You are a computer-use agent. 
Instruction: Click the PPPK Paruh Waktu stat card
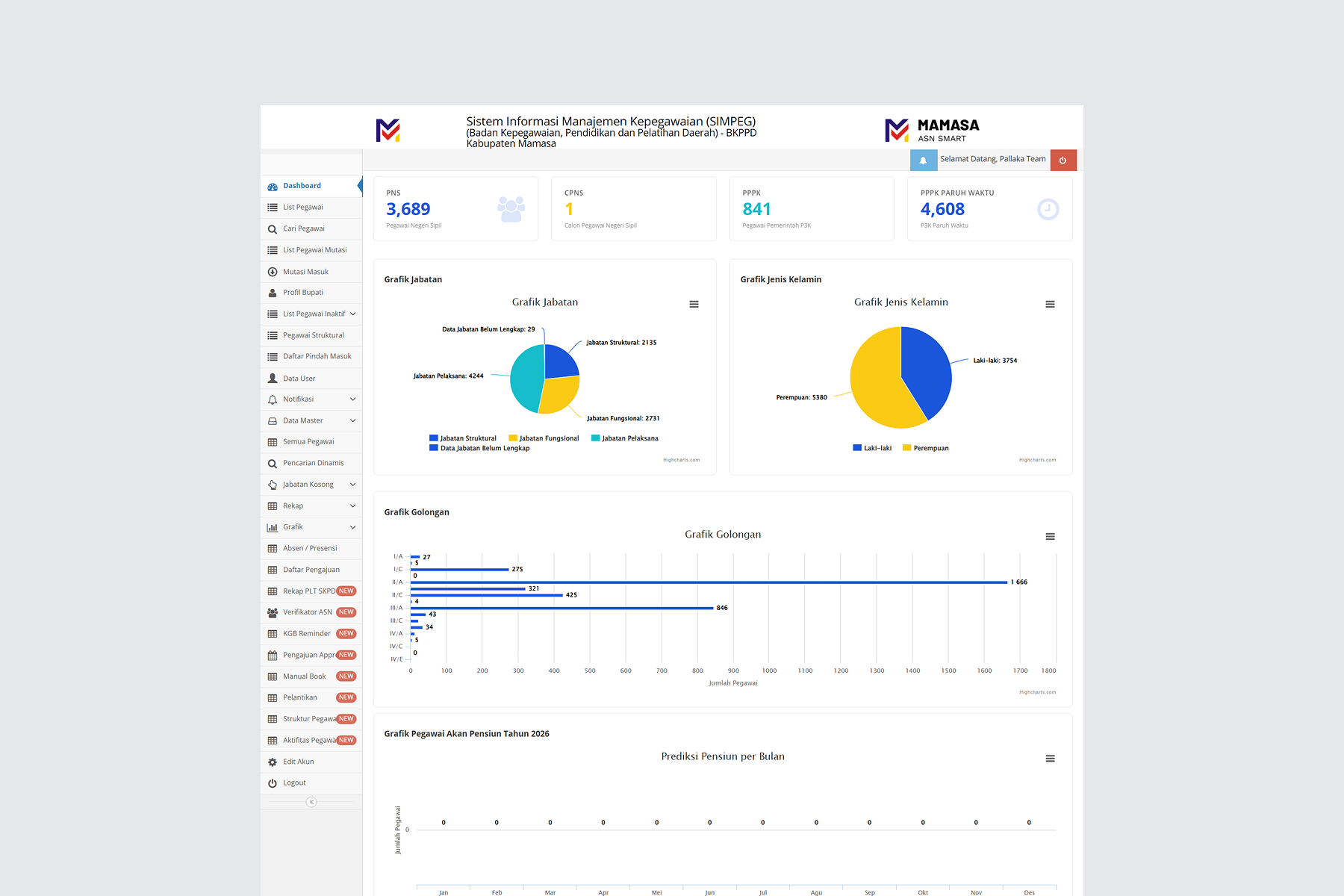[x=989, y=209]
